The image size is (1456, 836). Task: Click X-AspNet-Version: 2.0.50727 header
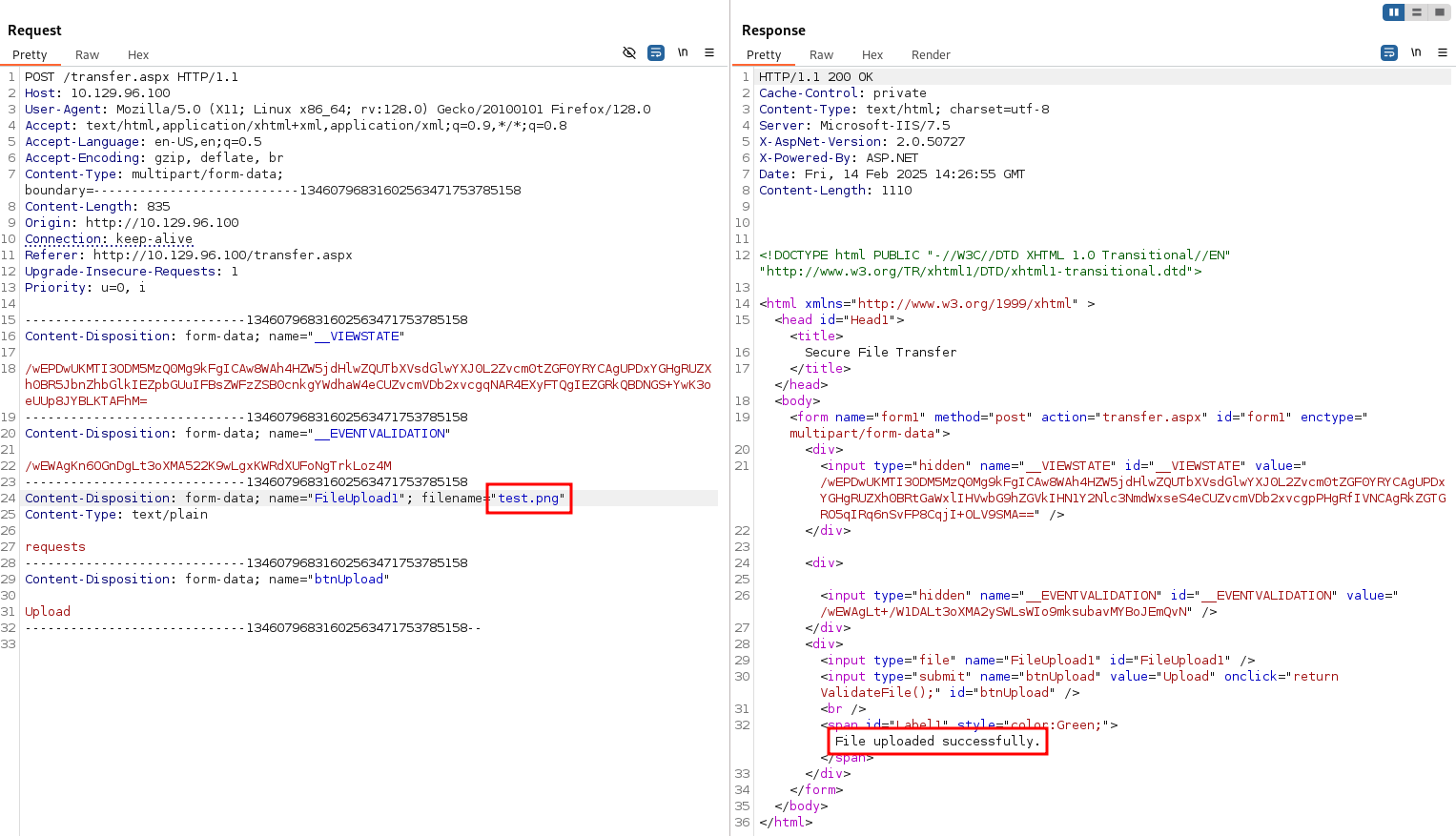862,142
